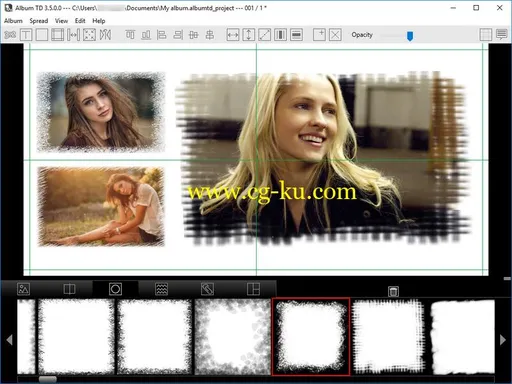The image size is (512, 384).
Task: Center objects along the vertical axis
Action: pos(210,35)
